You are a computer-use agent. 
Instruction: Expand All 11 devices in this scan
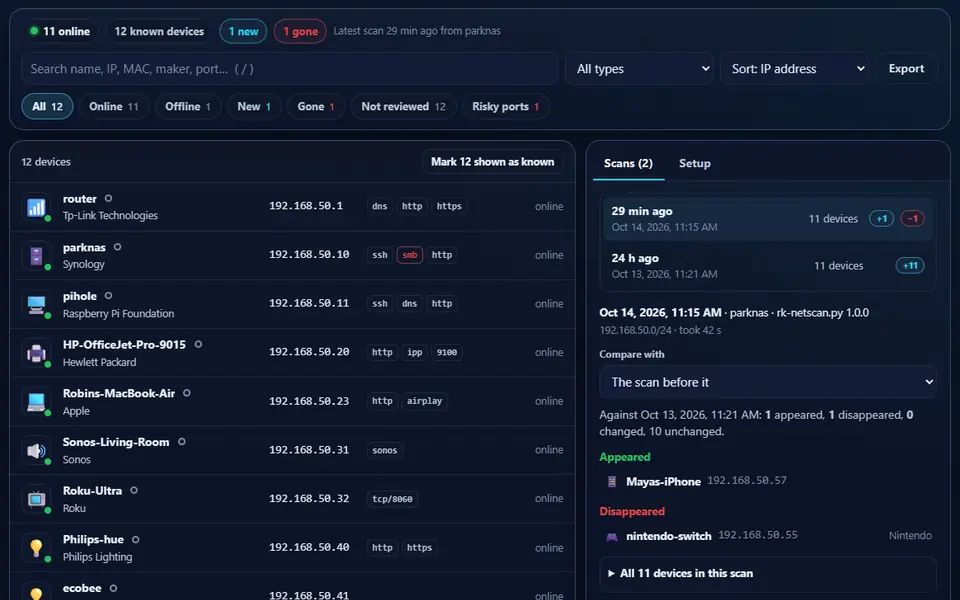[x=768, y=574]
